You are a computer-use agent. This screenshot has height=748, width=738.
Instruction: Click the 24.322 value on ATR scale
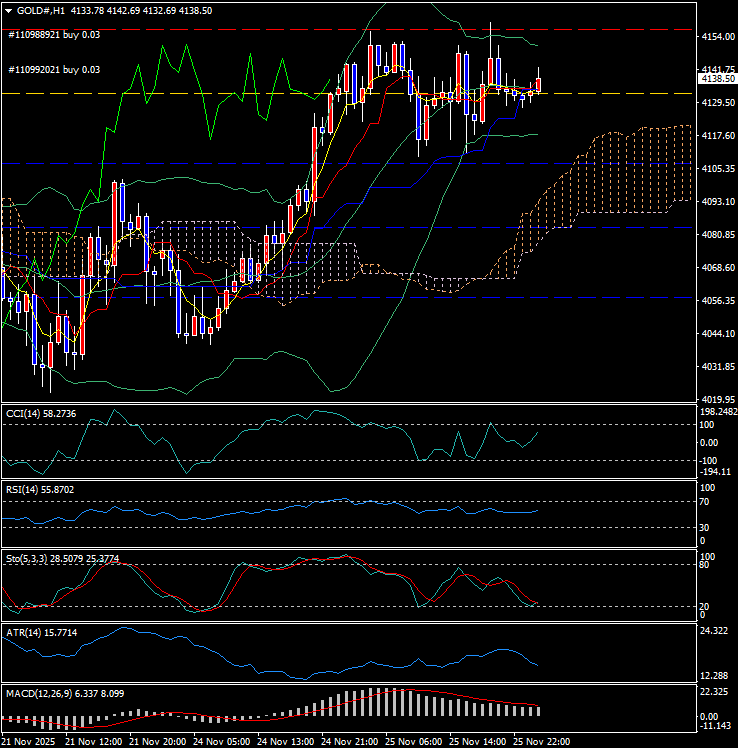tap(715, 631)
